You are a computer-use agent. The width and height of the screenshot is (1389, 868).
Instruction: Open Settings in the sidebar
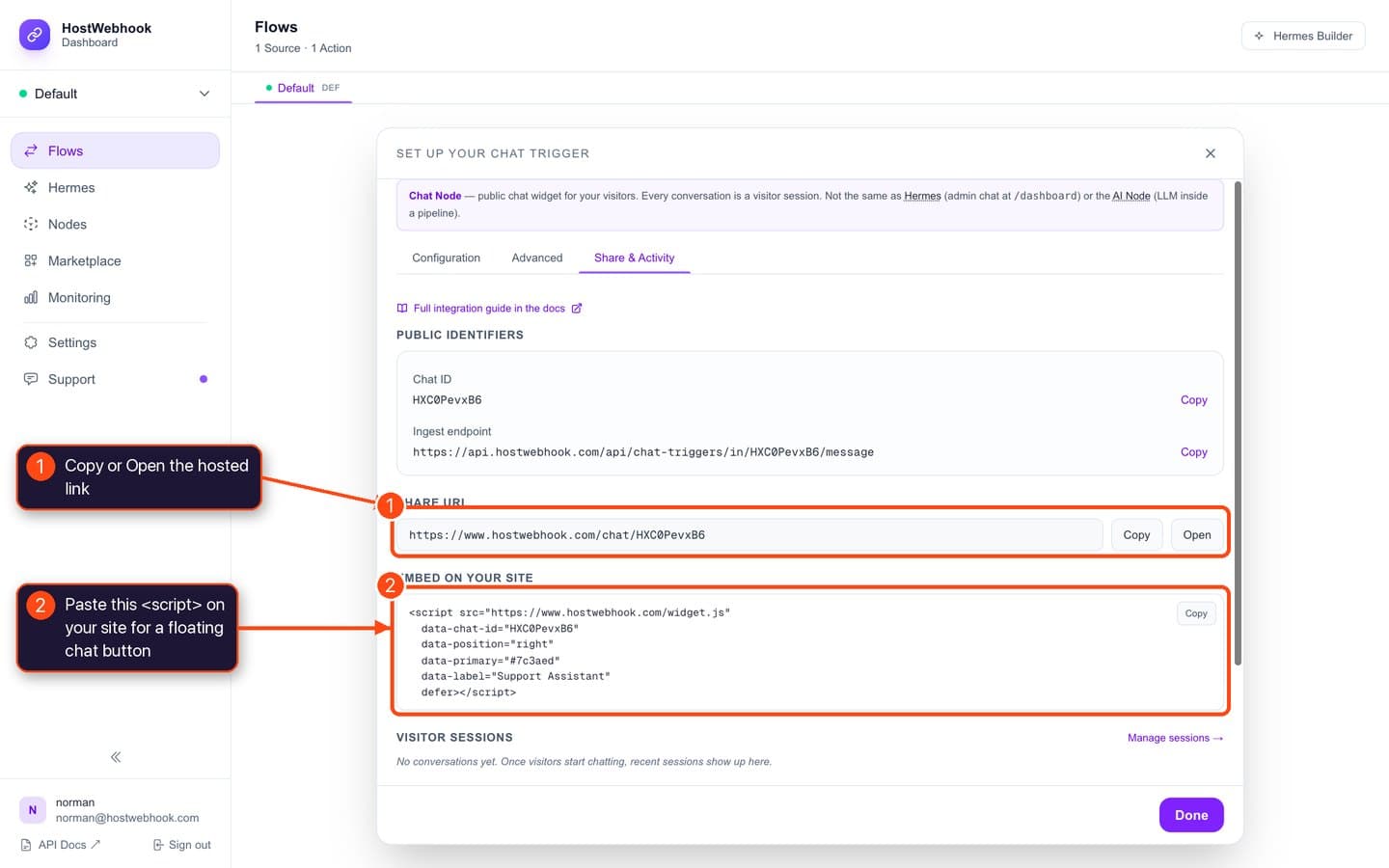115,342
